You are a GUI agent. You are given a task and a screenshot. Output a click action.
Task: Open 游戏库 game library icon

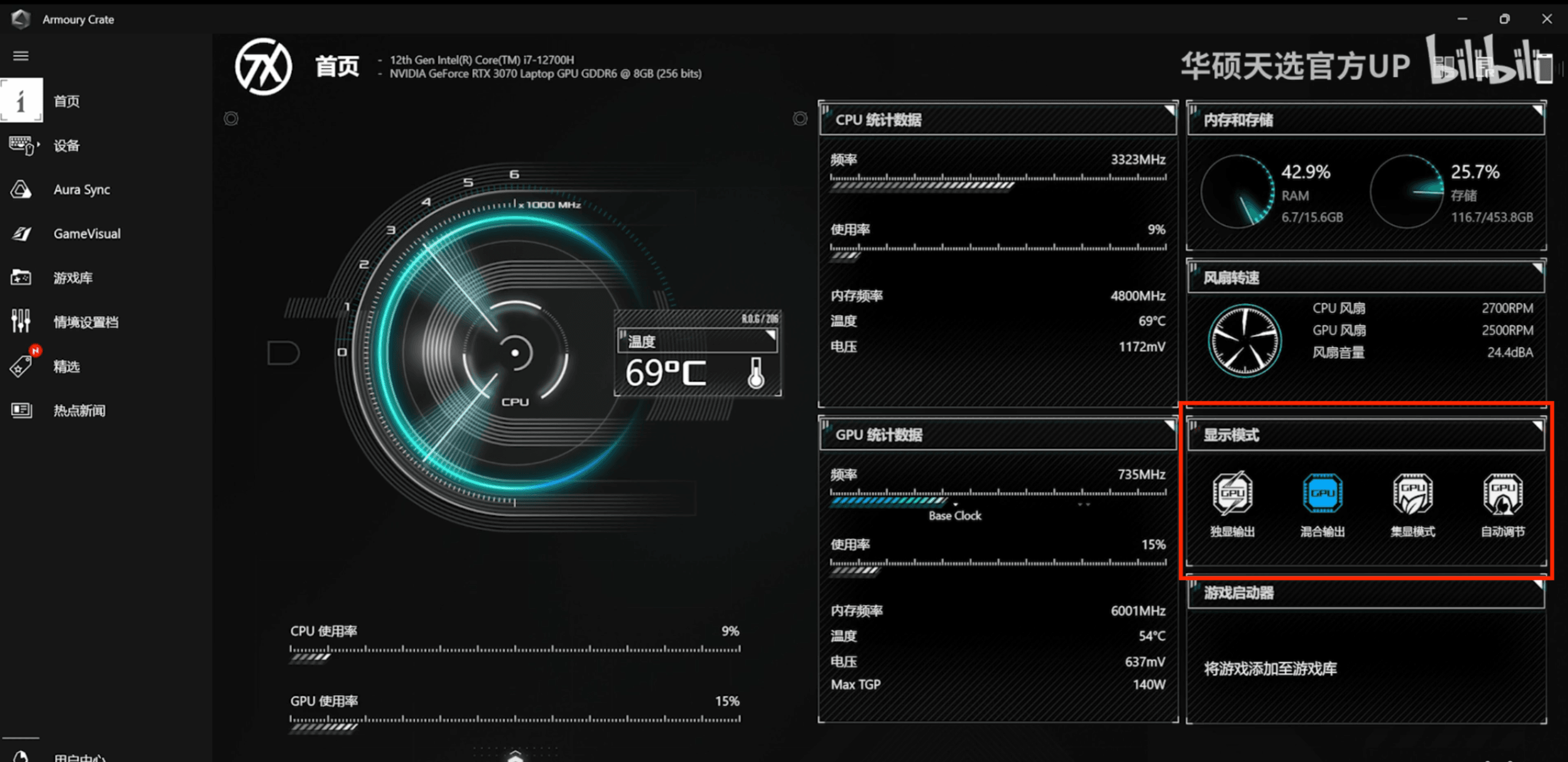click(x=21, y=278)
